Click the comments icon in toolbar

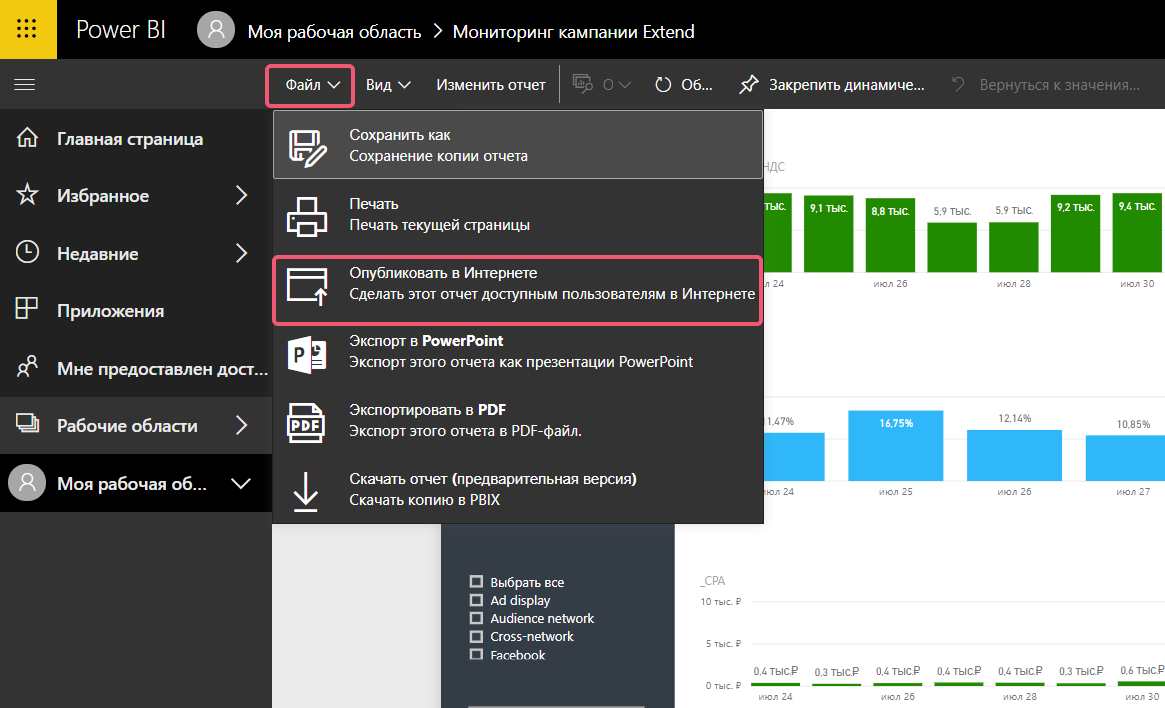click(583, 85)
